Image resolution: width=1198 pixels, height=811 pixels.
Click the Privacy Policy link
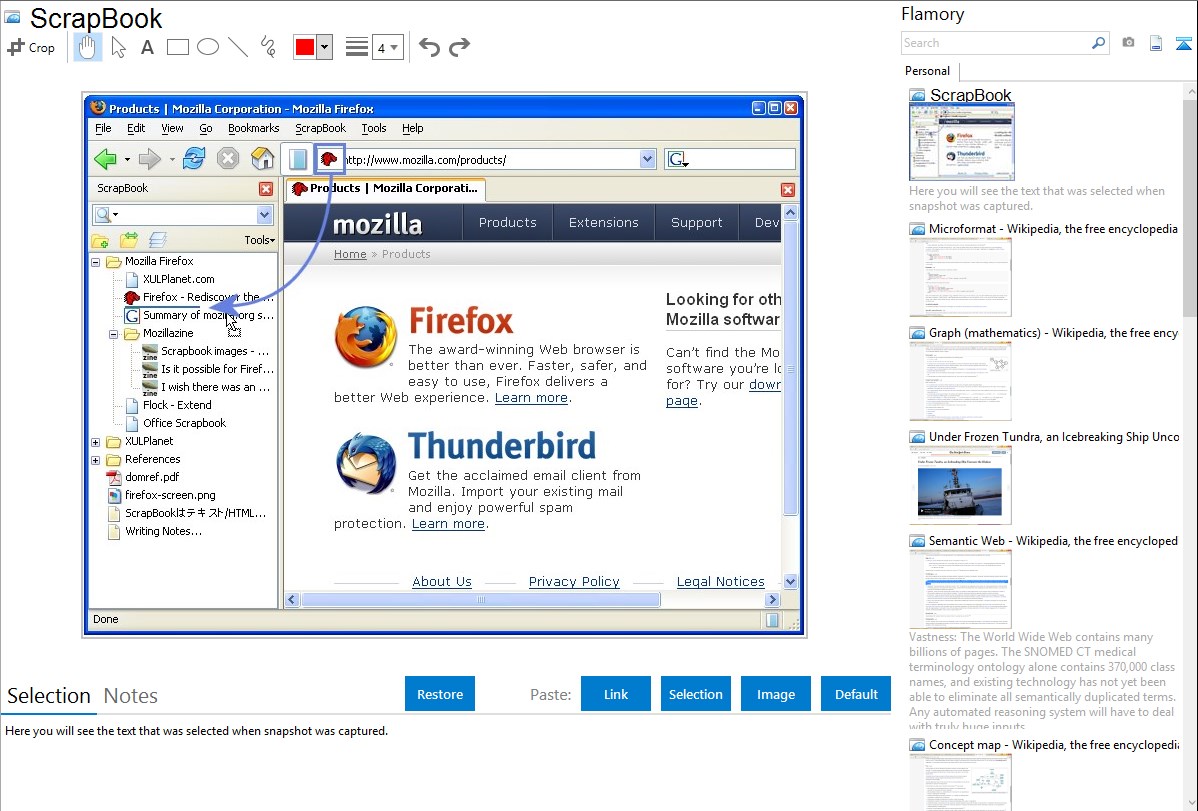point(574,582)
